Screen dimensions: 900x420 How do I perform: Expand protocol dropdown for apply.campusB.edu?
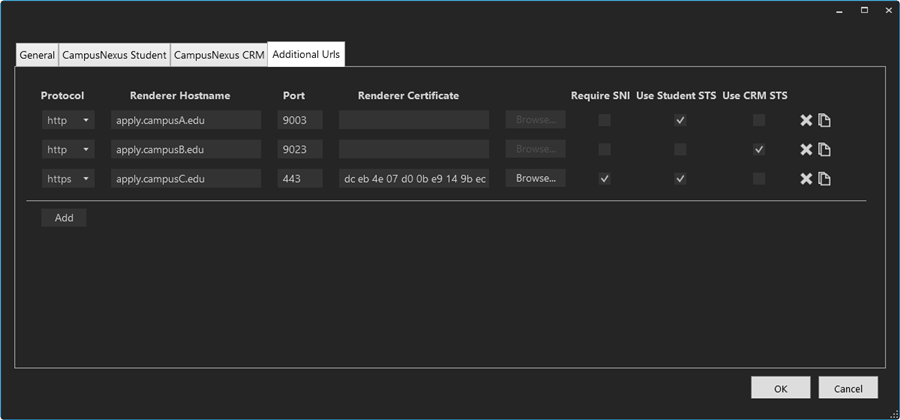[68, 149]
